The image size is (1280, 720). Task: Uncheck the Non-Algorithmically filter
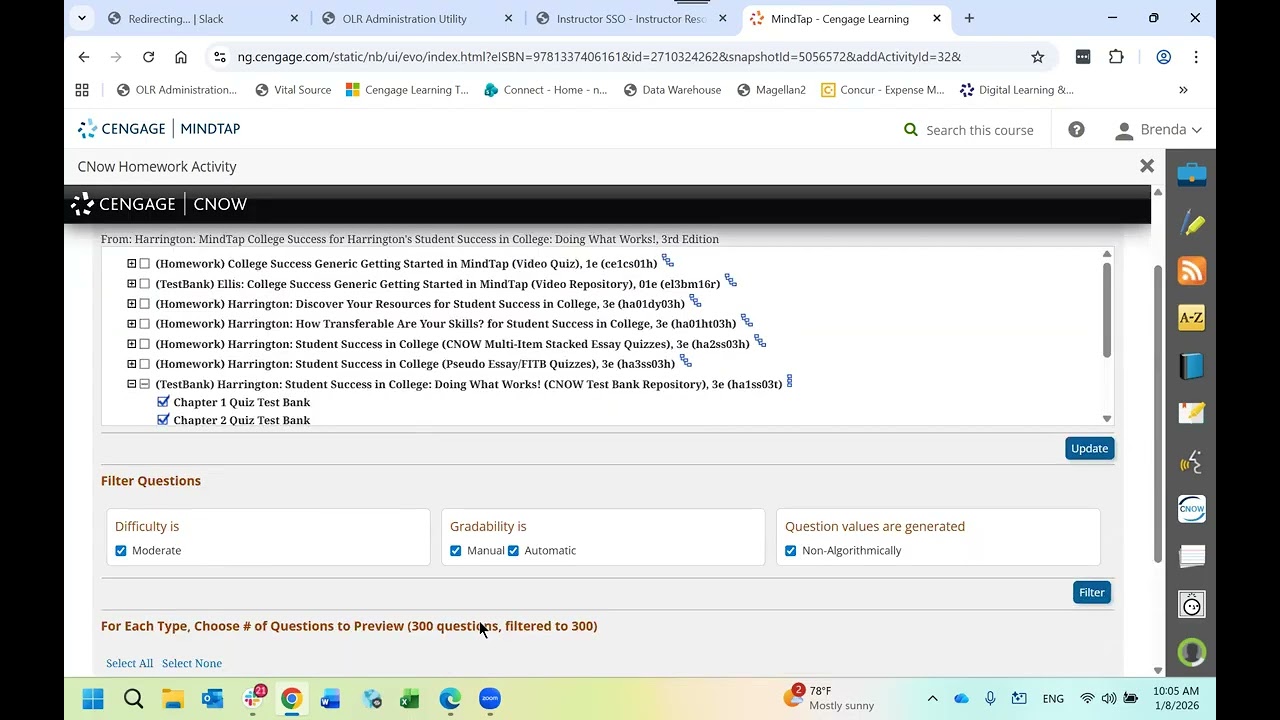[791, 551]
